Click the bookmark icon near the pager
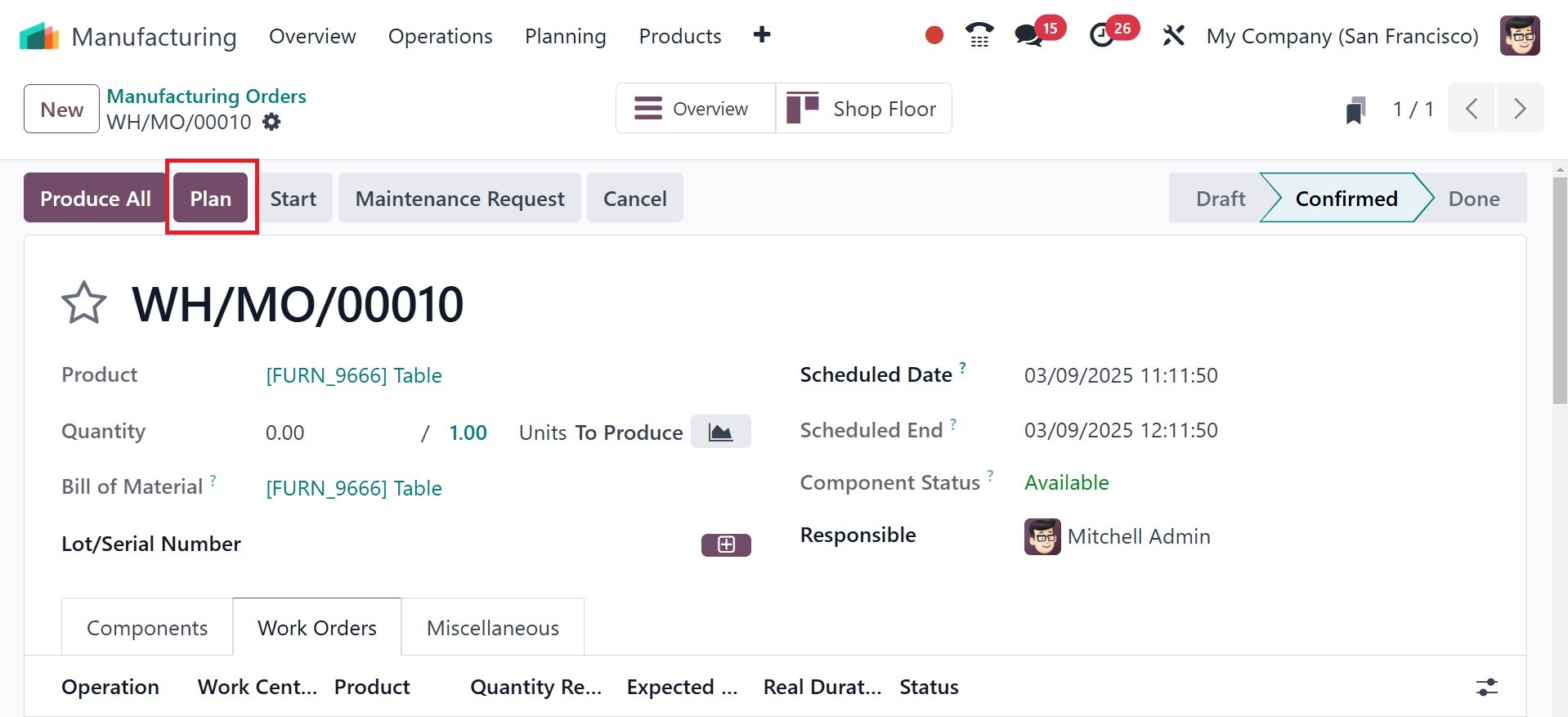Screen dimensions: 1568x717 point(1355,110)
